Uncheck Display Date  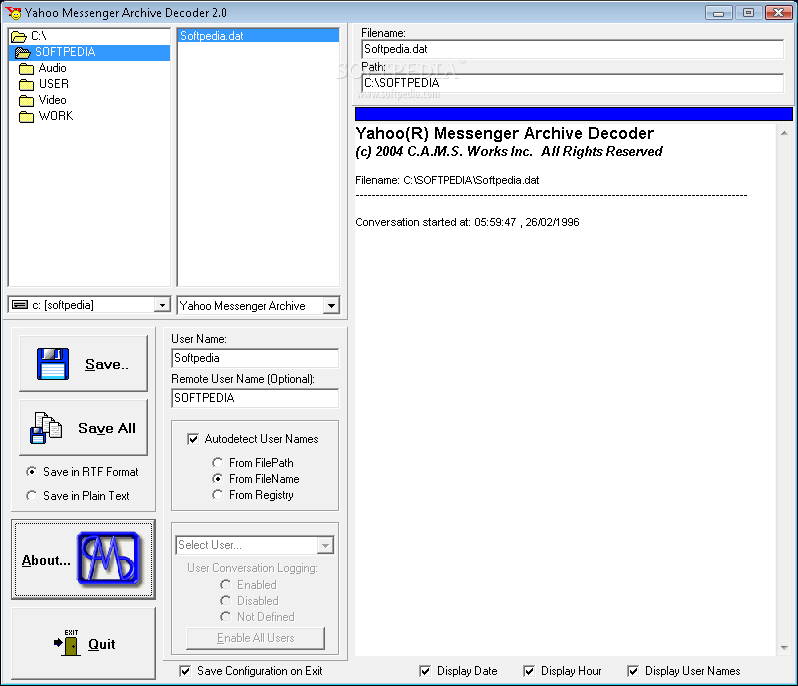(x=425, y=671)
